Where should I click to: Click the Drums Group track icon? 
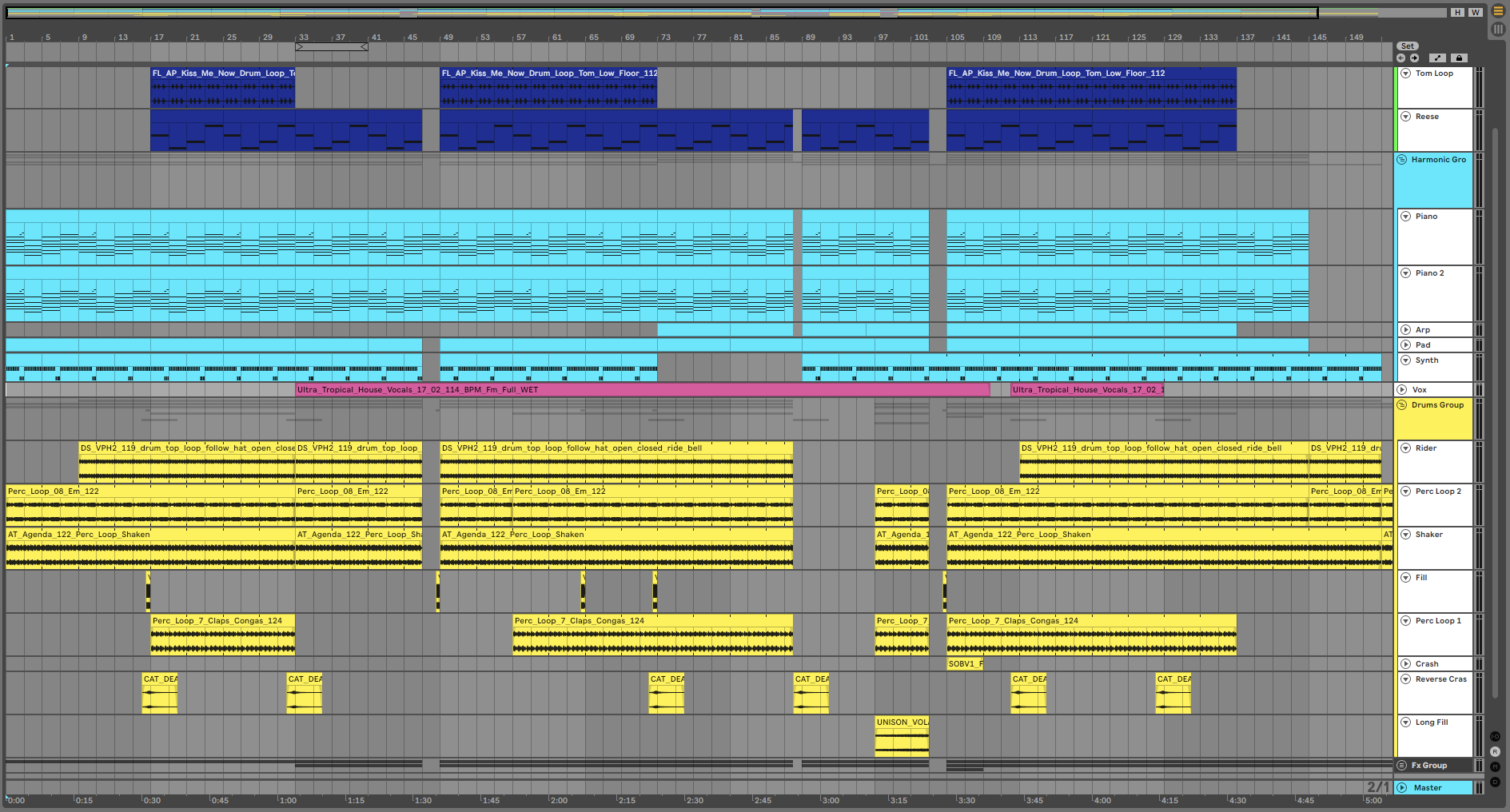point(1402,405)
